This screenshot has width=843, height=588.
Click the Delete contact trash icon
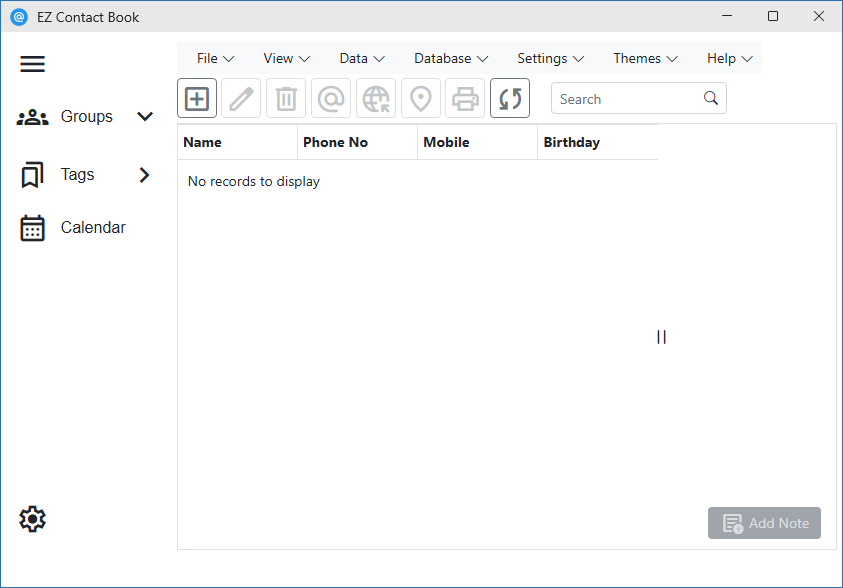tap(286, 99)
